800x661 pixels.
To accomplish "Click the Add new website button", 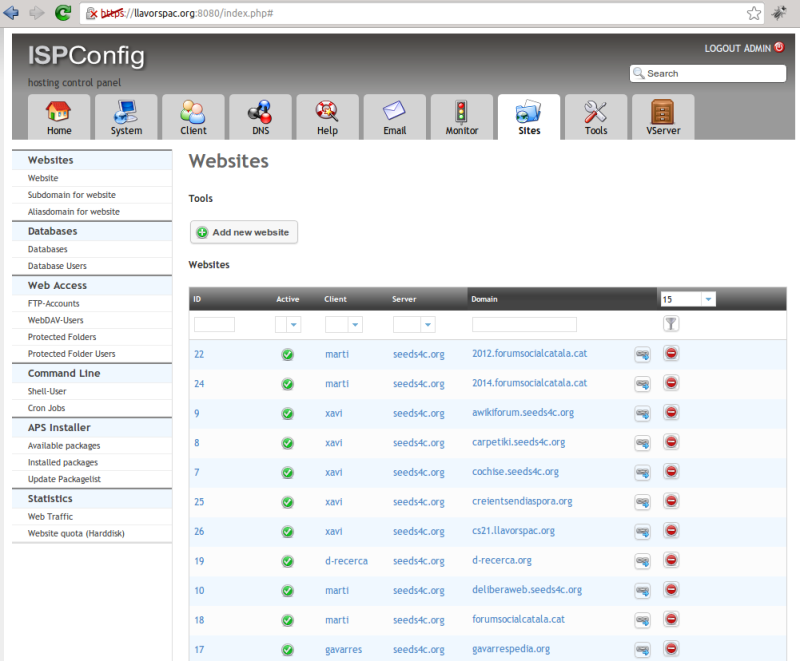I will point(243,232).
